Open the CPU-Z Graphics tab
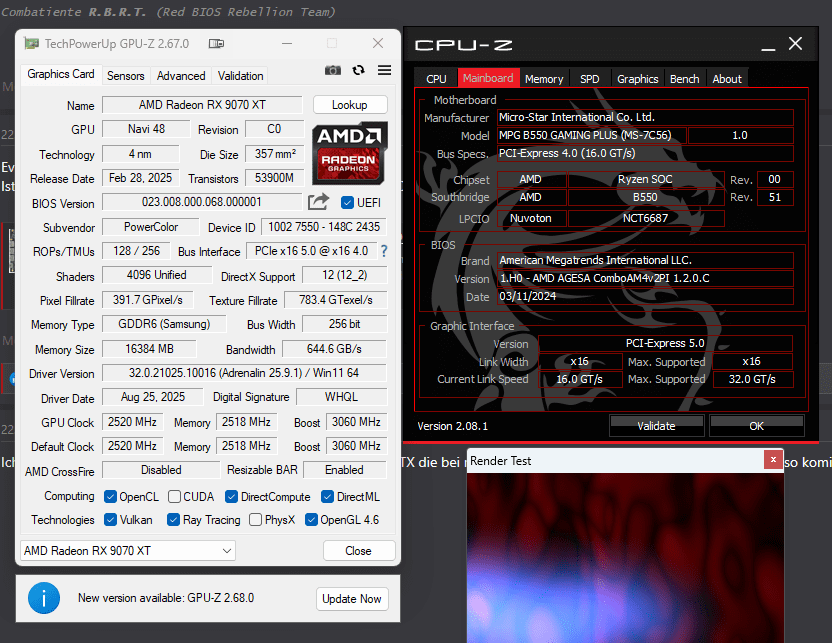This screenshot has width=832, height=643. (637, 79)
